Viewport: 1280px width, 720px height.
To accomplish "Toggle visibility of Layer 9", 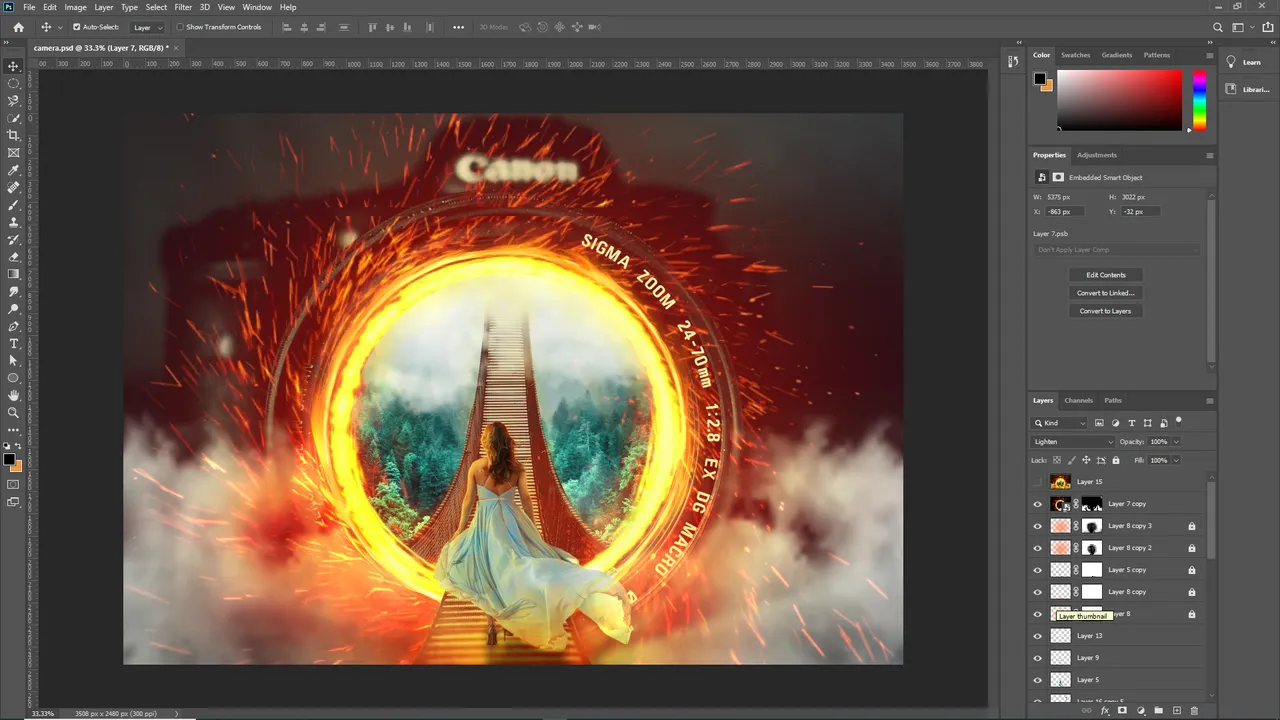I will [x=1037, y=658].
